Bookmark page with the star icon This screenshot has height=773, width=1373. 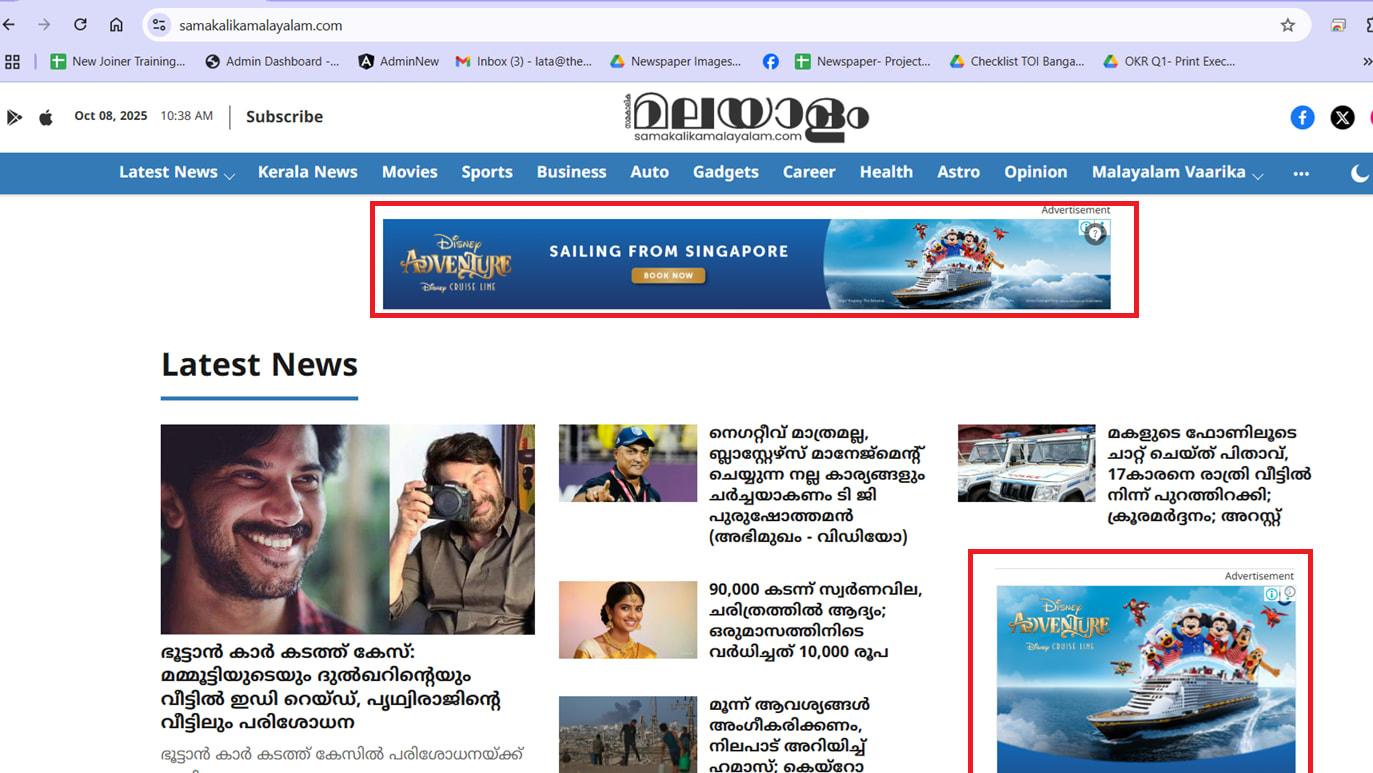1288,25
